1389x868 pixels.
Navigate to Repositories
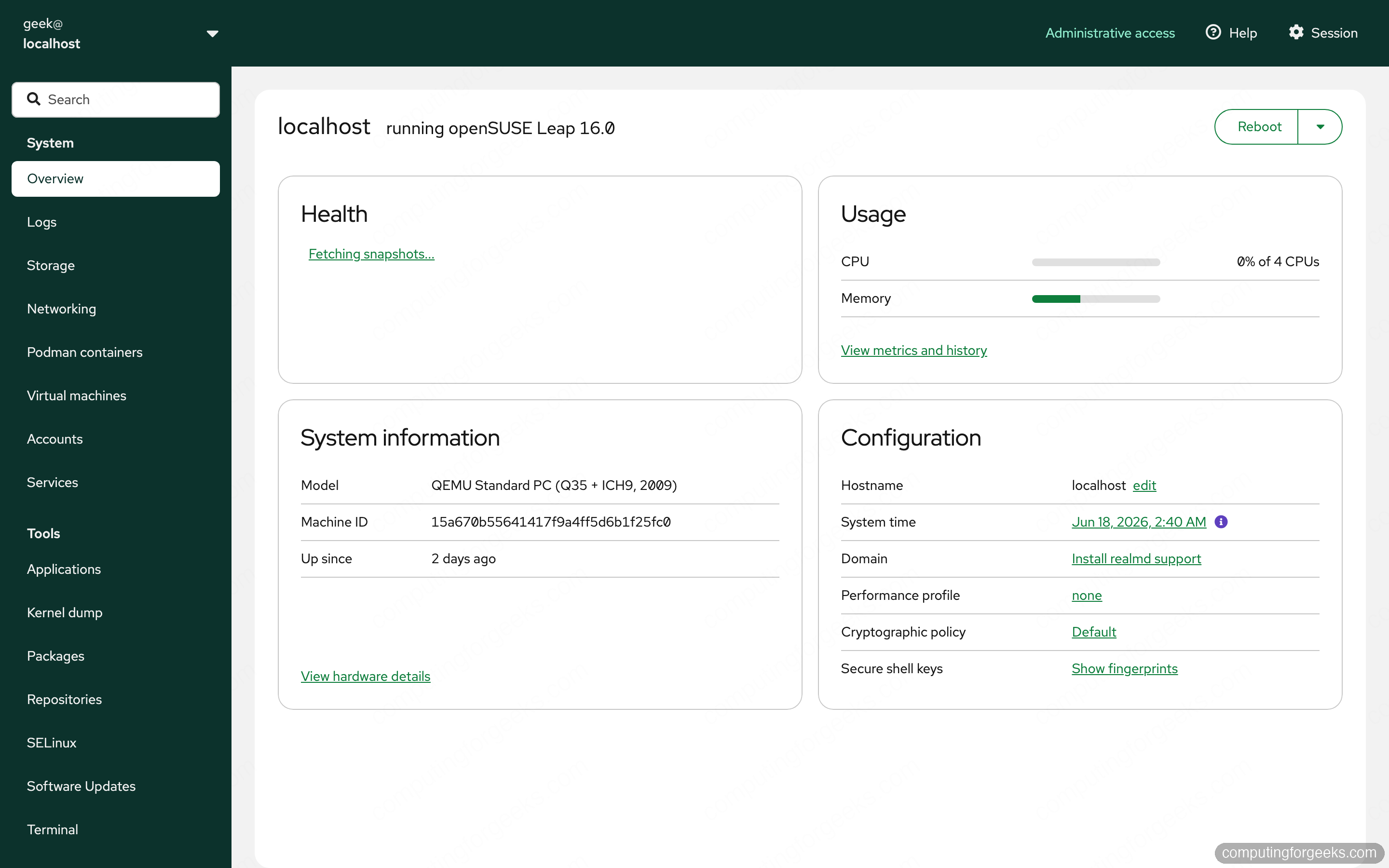[x=115, y=699]
